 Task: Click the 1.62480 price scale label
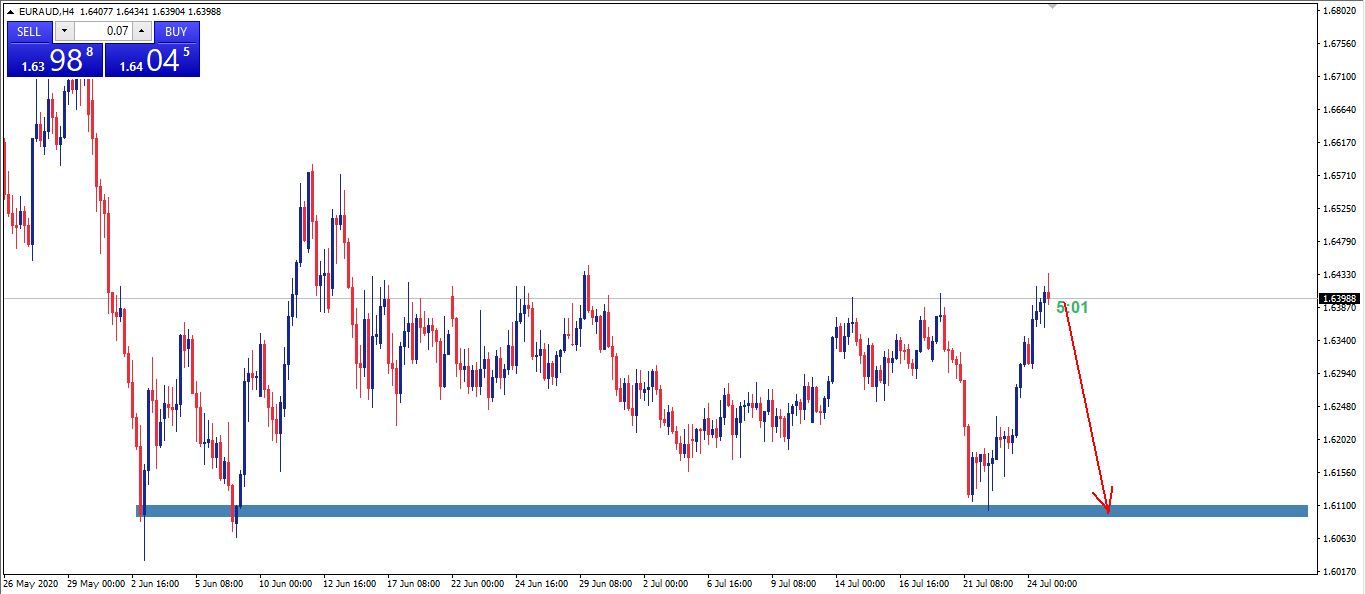pos(1338,407)
